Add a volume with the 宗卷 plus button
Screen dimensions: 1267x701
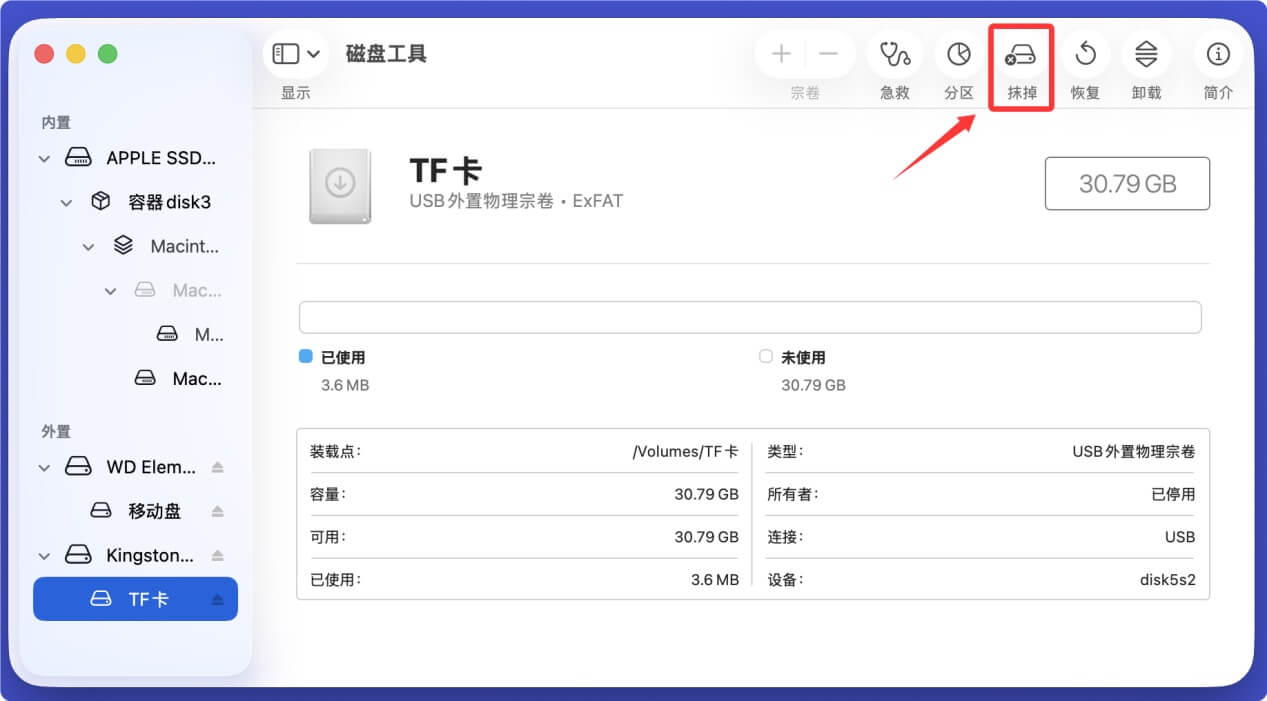click(x=780, y=54)
